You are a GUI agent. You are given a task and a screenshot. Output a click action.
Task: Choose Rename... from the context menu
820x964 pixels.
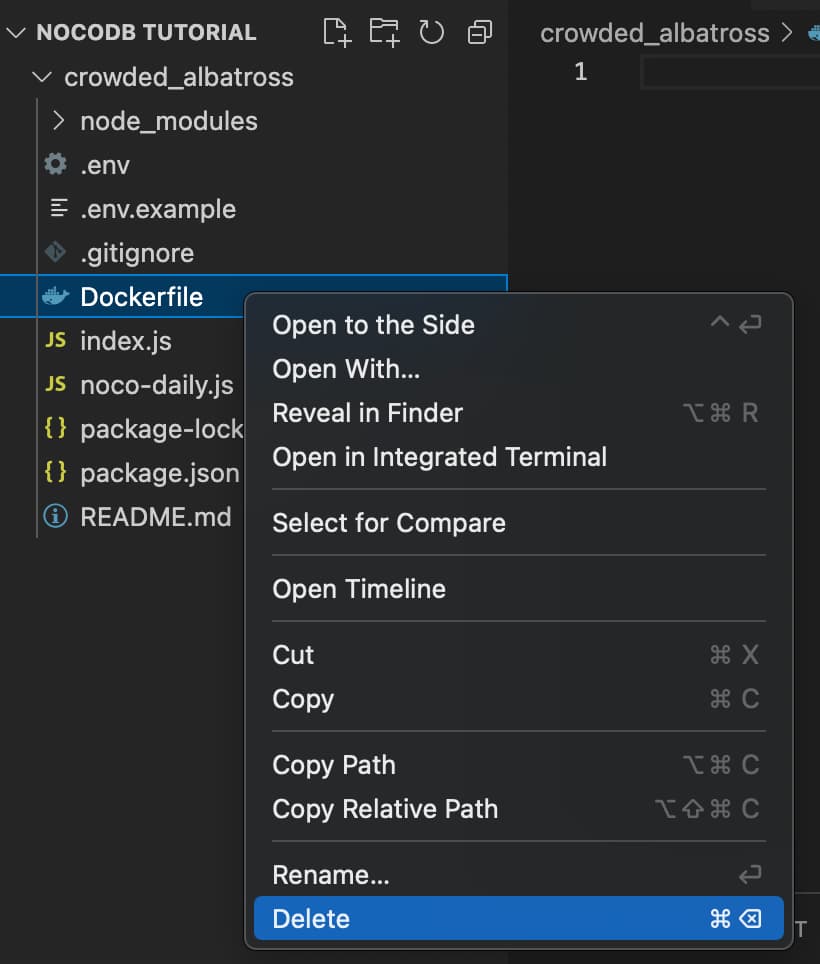pyautogui.click(x=519, y=874)
